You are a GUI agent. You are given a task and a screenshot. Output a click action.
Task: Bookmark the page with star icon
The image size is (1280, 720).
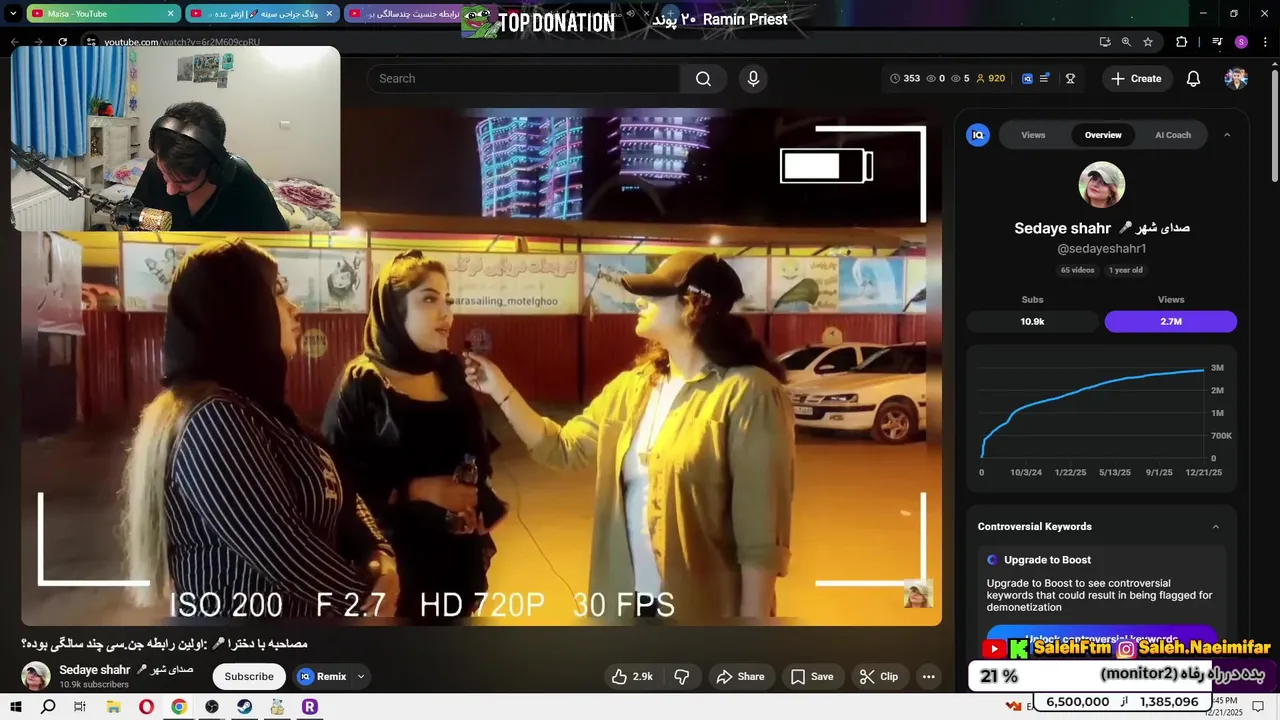(1148, 42)
